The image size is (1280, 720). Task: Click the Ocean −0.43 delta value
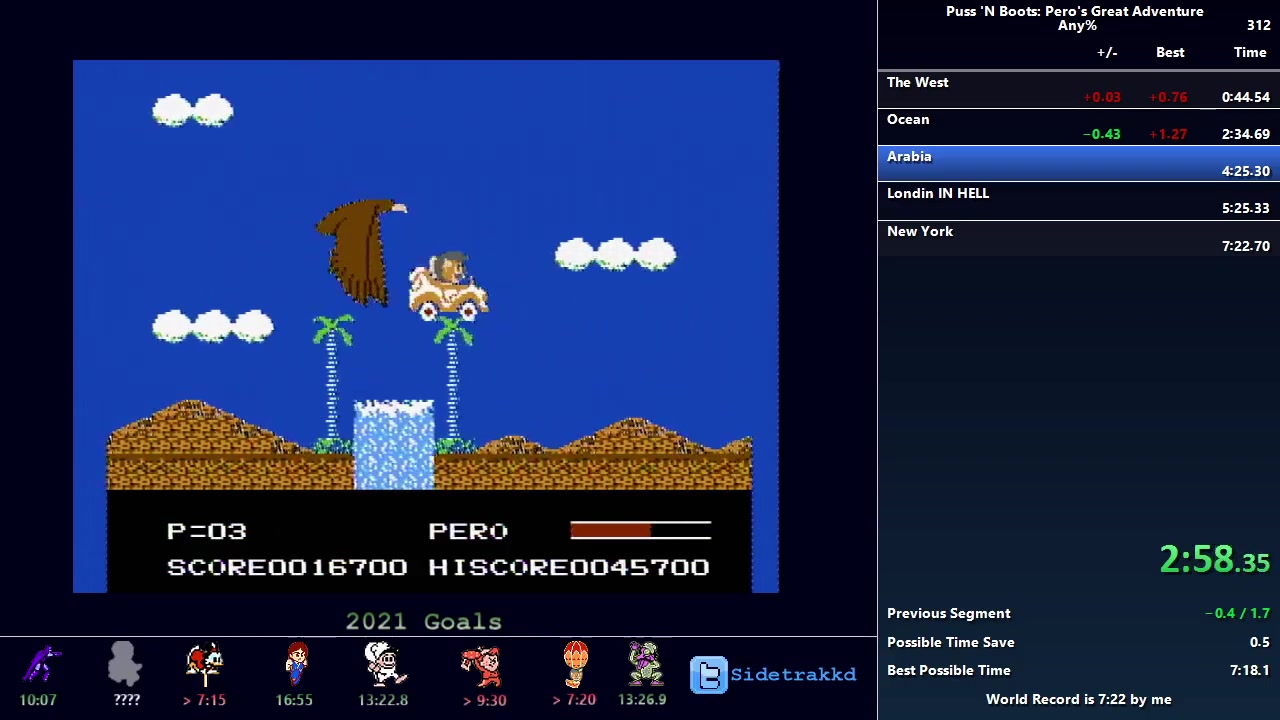click(x=1101, y=134)
